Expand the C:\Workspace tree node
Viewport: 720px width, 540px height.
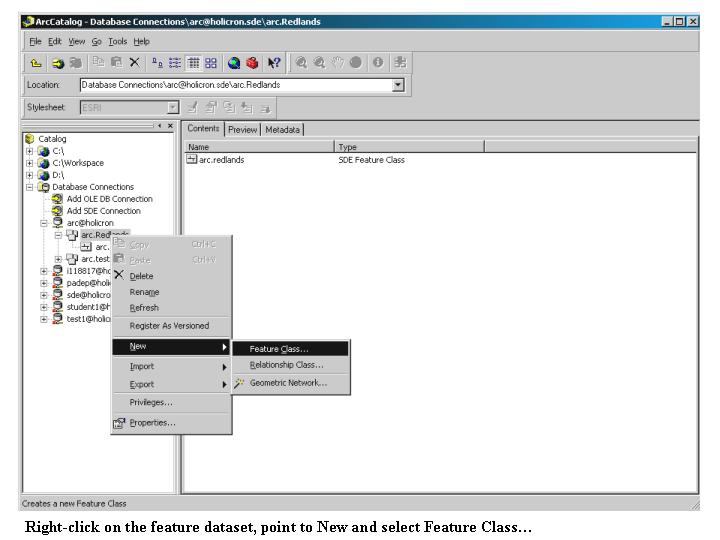[30, 163]
